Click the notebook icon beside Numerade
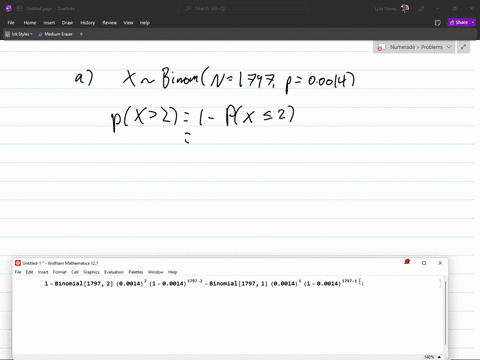Image resolution: width=480 pixels, height=360 pixels. click(381, 47)
